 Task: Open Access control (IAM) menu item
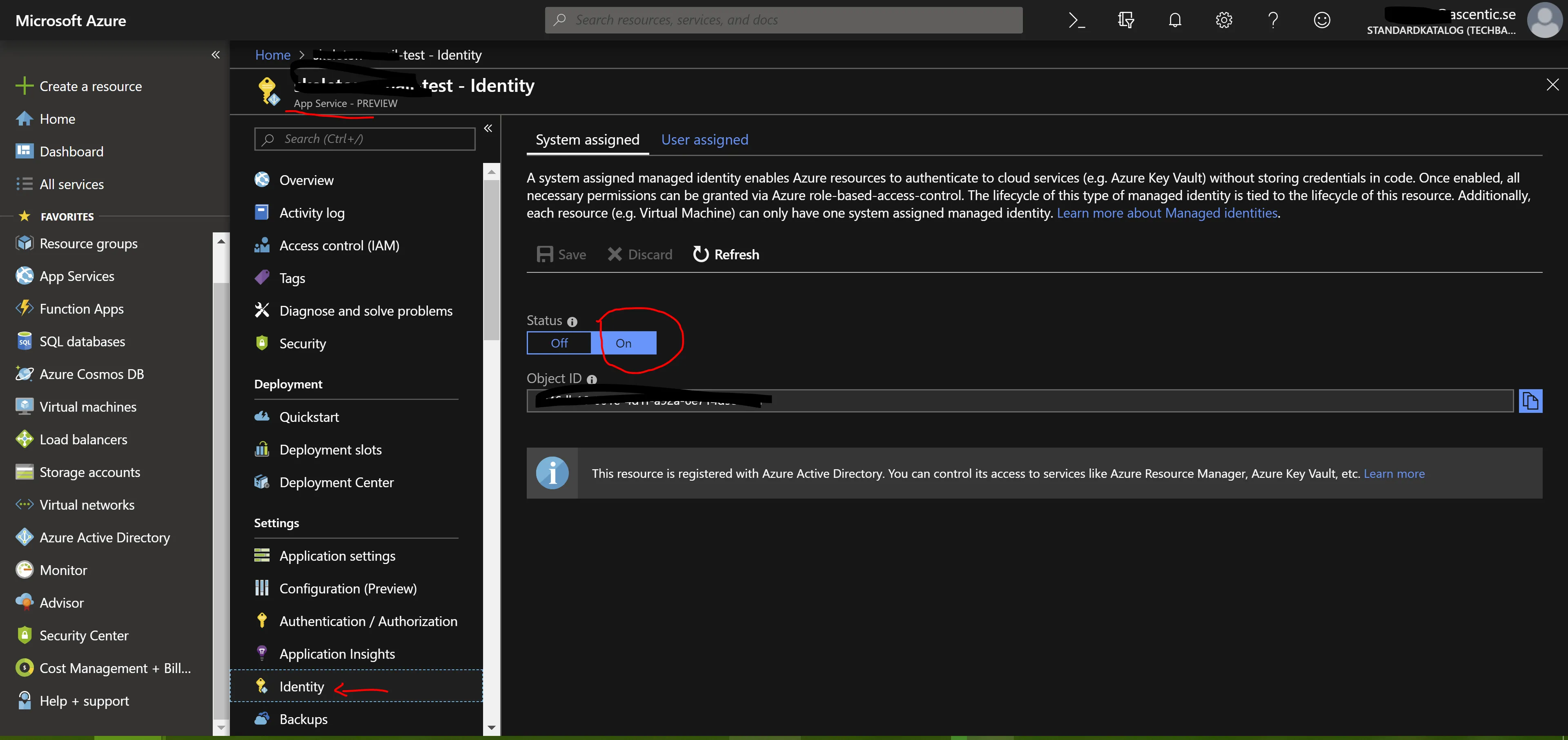tap(339, 246)
